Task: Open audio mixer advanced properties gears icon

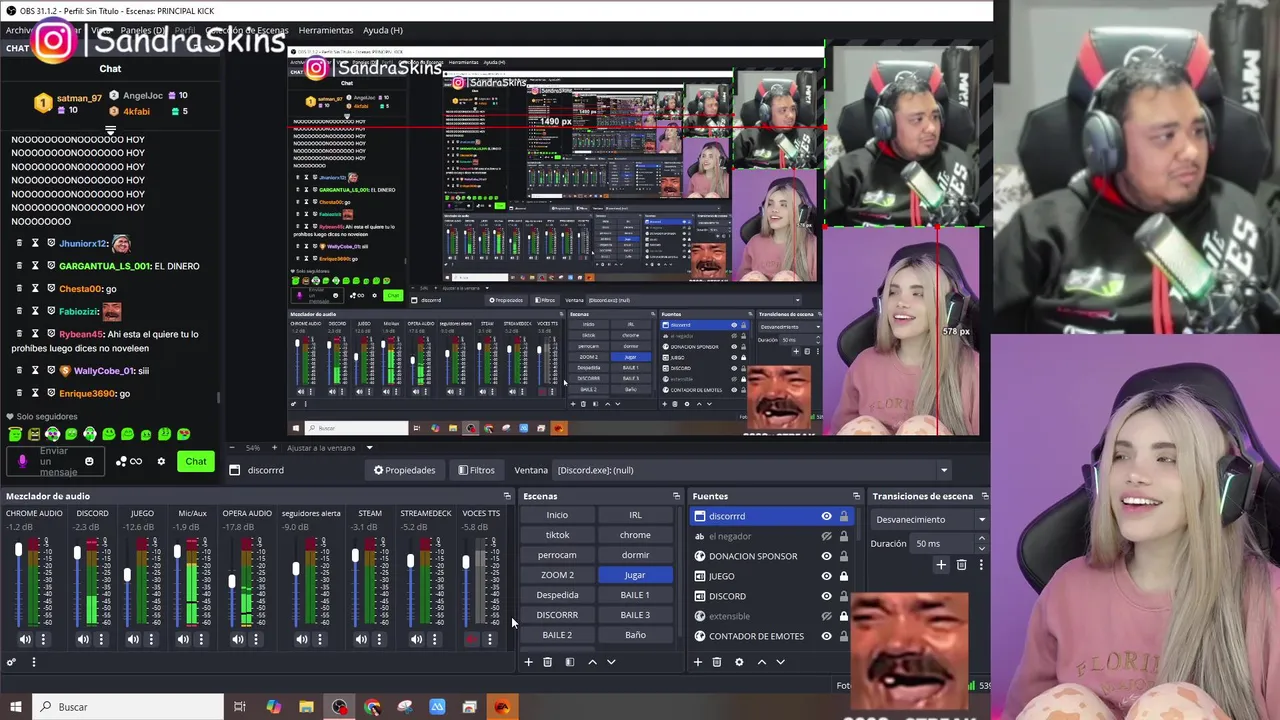Action: 11,662
